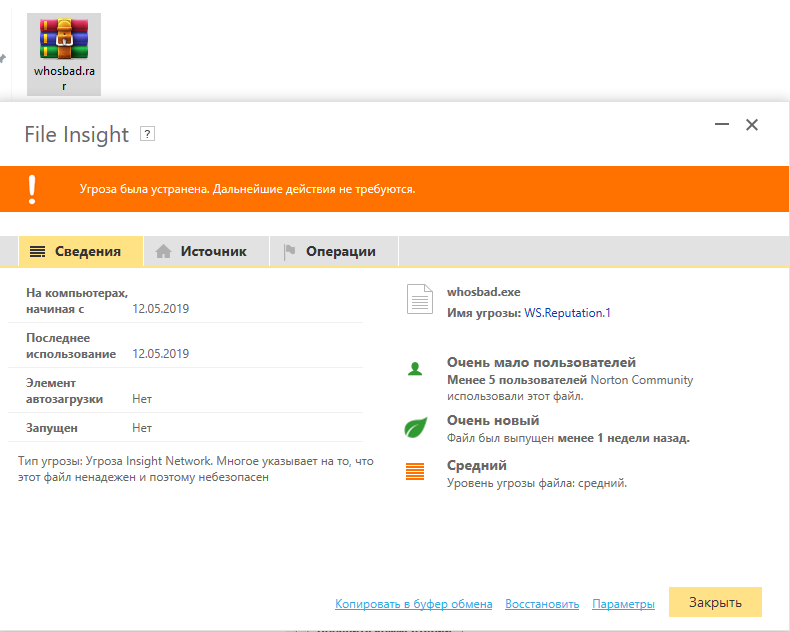
Task: Click the orange exclamation warning icon
Action: click(x=32, y=189)
